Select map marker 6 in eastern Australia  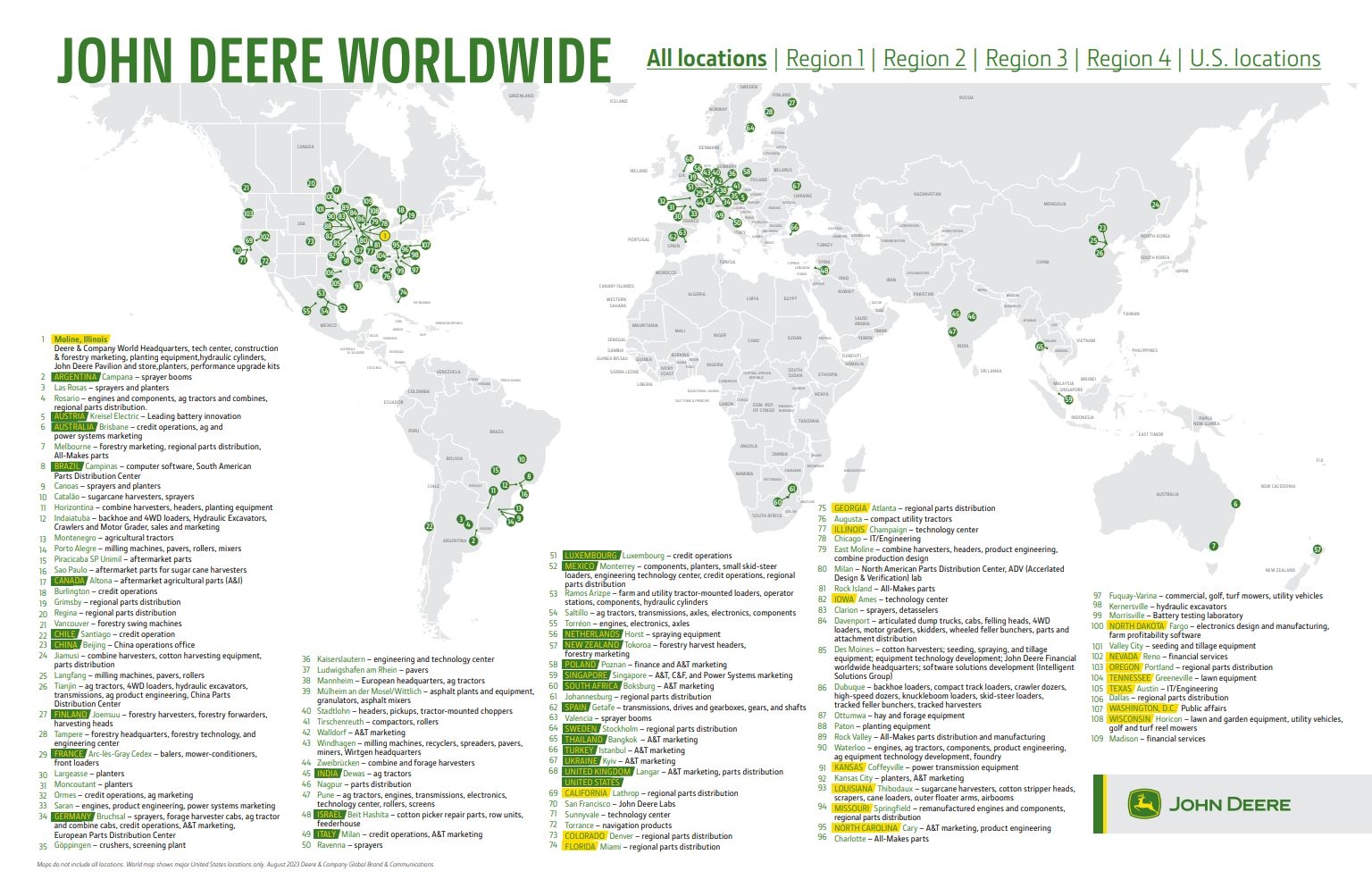[x=1236, y=504]
